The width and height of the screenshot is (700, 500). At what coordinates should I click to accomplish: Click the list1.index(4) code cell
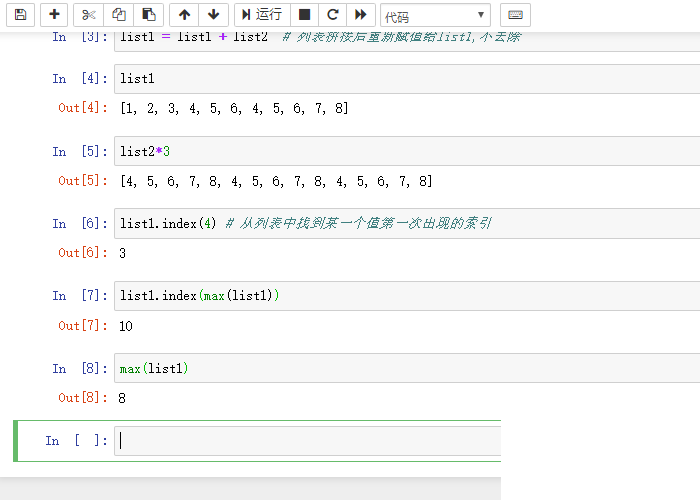(x=400, y=223)
